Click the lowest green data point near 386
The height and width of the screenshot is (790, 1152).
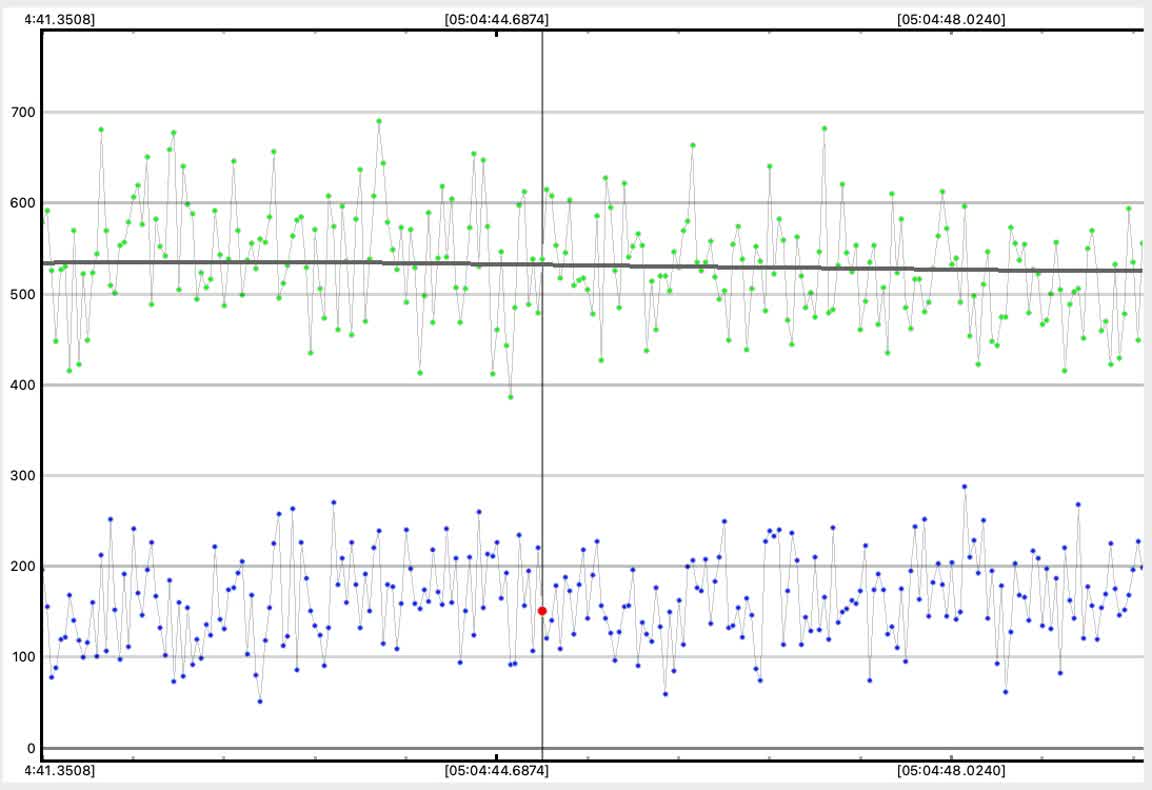510,397
